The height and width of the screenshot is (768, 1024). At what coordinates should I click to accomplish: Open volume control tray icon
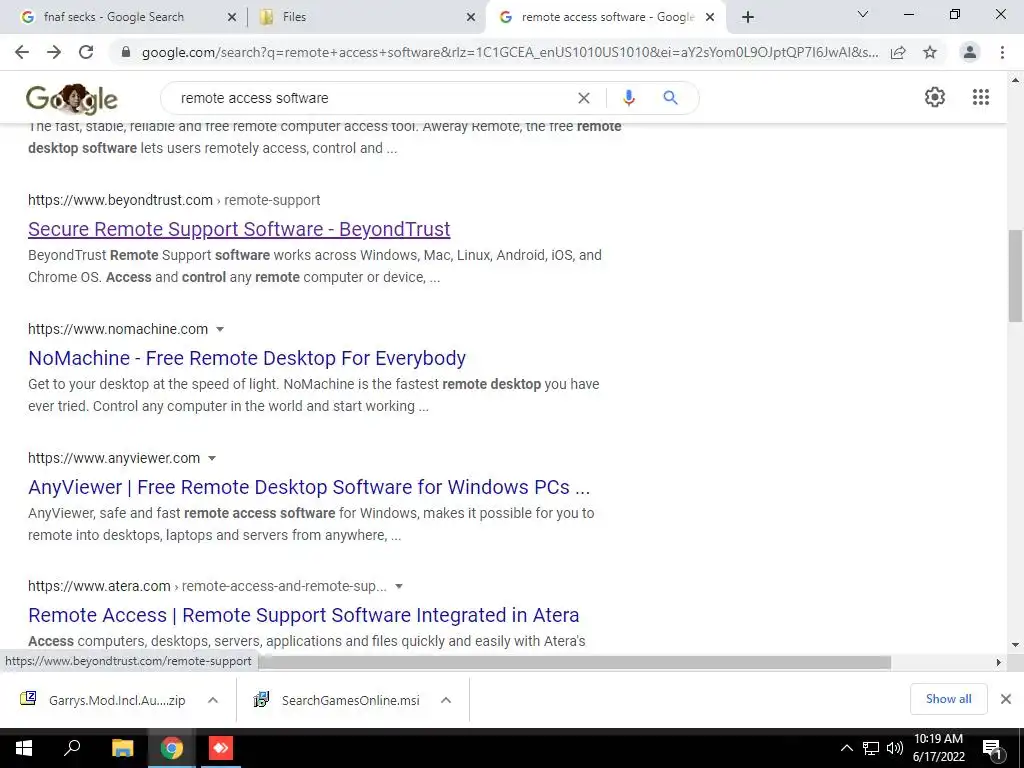click(894, 748)
